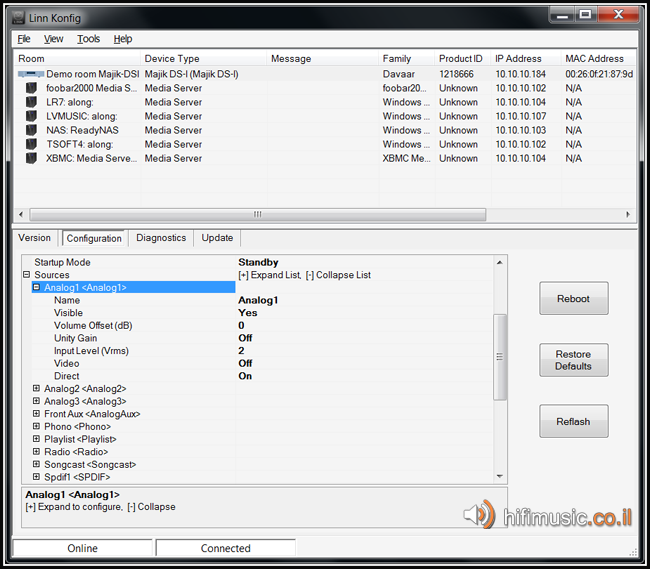The width and height of the screenshot is (650, 569).
Task: Click the Majik DS-I device icon in Demo room row
Action: pyautogui.click(x=31, y=74)
